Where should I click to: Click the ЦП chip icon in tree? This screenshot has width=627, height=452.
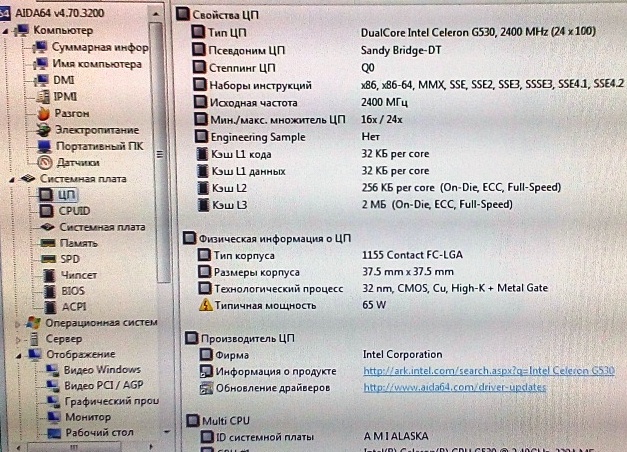click(46, 195)
